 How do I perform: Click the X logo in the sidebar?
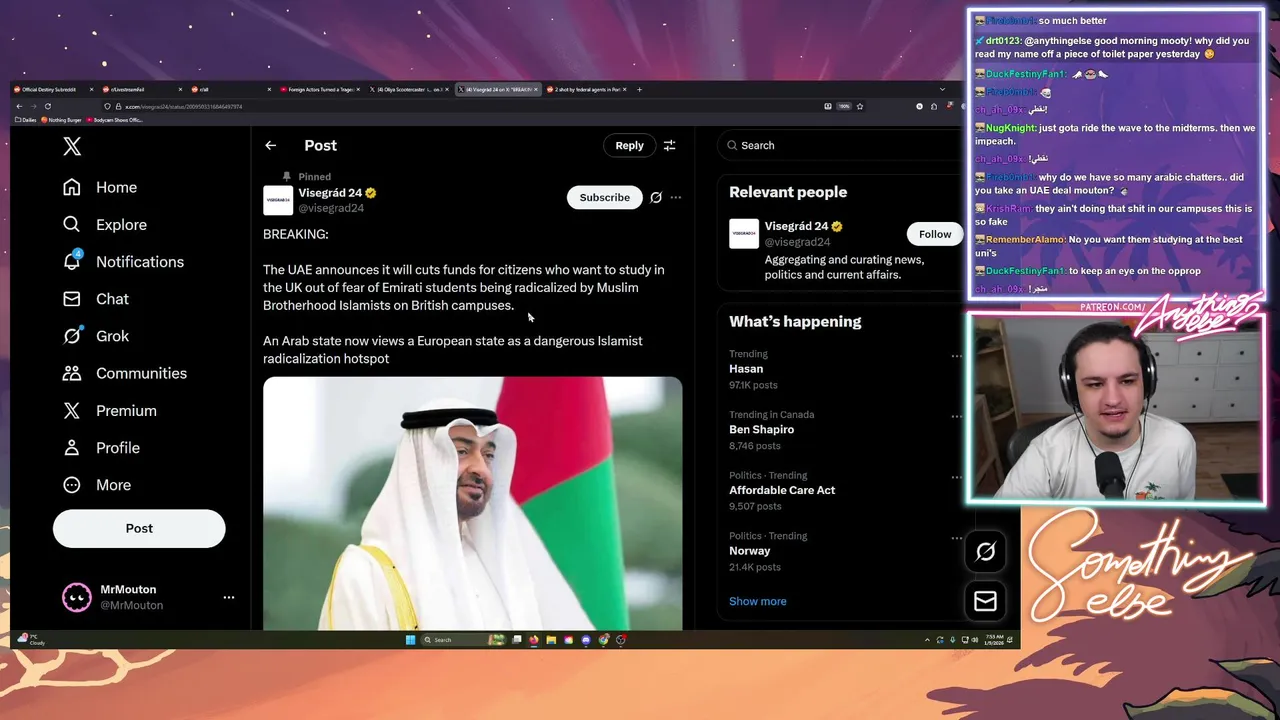click(72, 147)
